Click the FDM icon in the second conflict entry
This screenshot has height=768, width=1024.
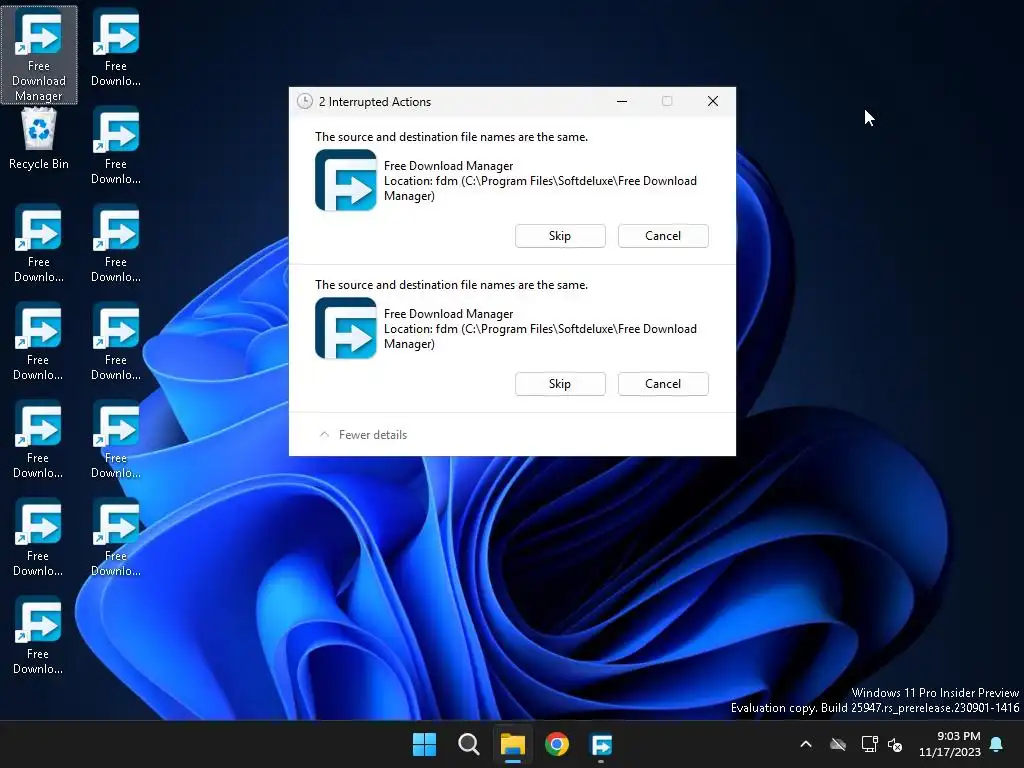point(345,328)
